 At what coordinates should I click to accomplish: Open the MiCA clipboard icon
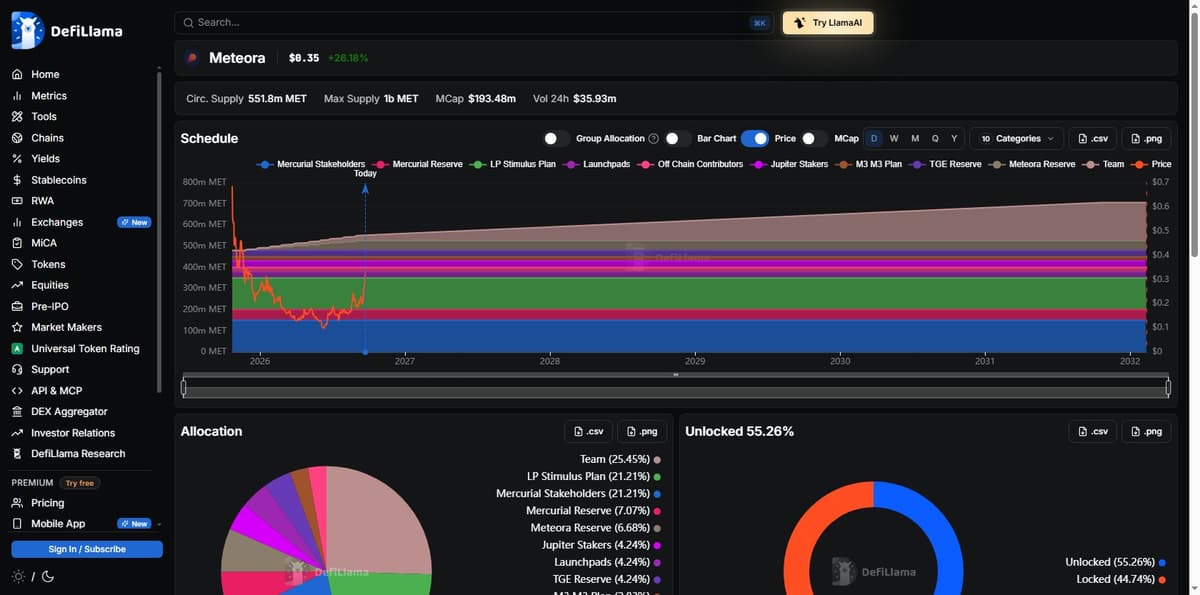[17, 243]
